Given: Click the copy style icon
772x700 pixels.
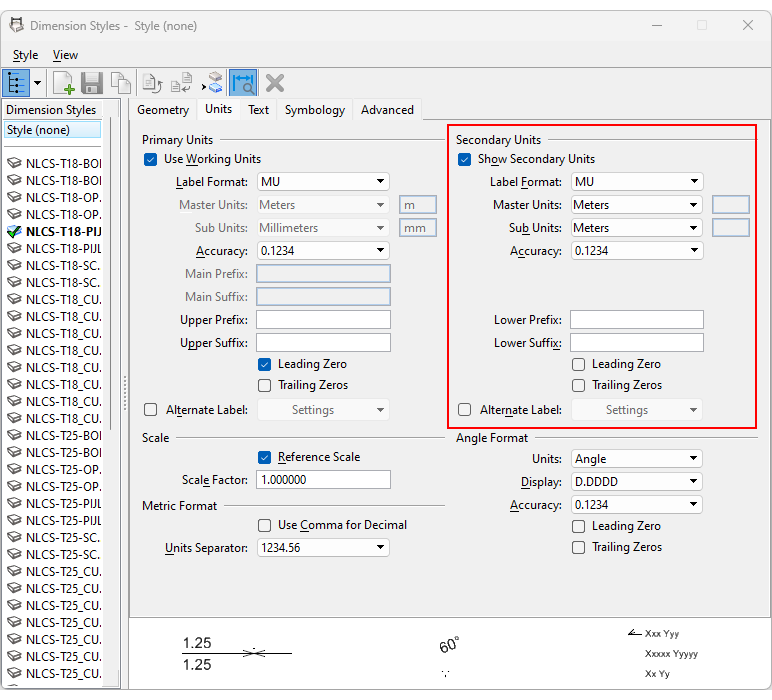Looking at the screenshot, I should [x=120, y=83].
